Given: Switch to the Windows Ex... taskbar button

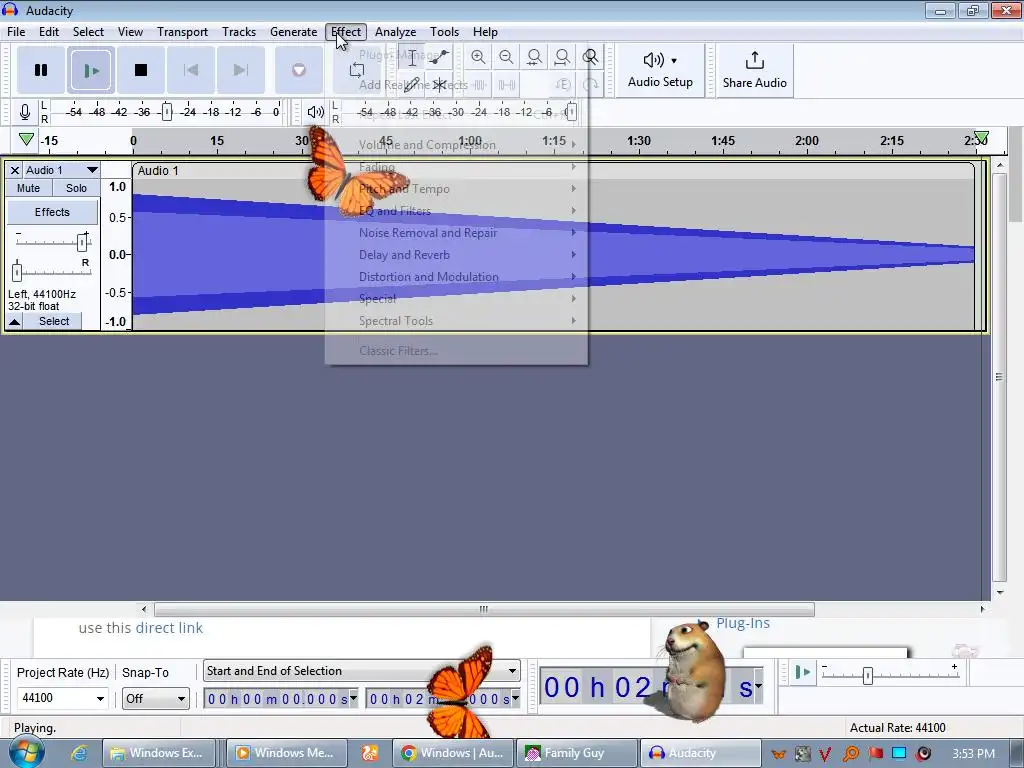Looking at the screenshot, I should [x=160, y=753].
